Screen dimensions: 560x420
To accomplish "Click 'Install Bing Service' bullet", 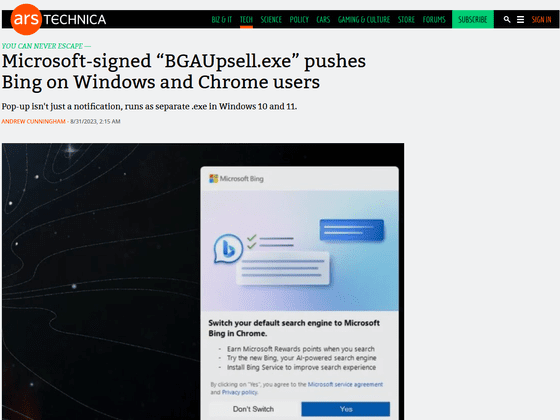I will [x=301, y=367].
